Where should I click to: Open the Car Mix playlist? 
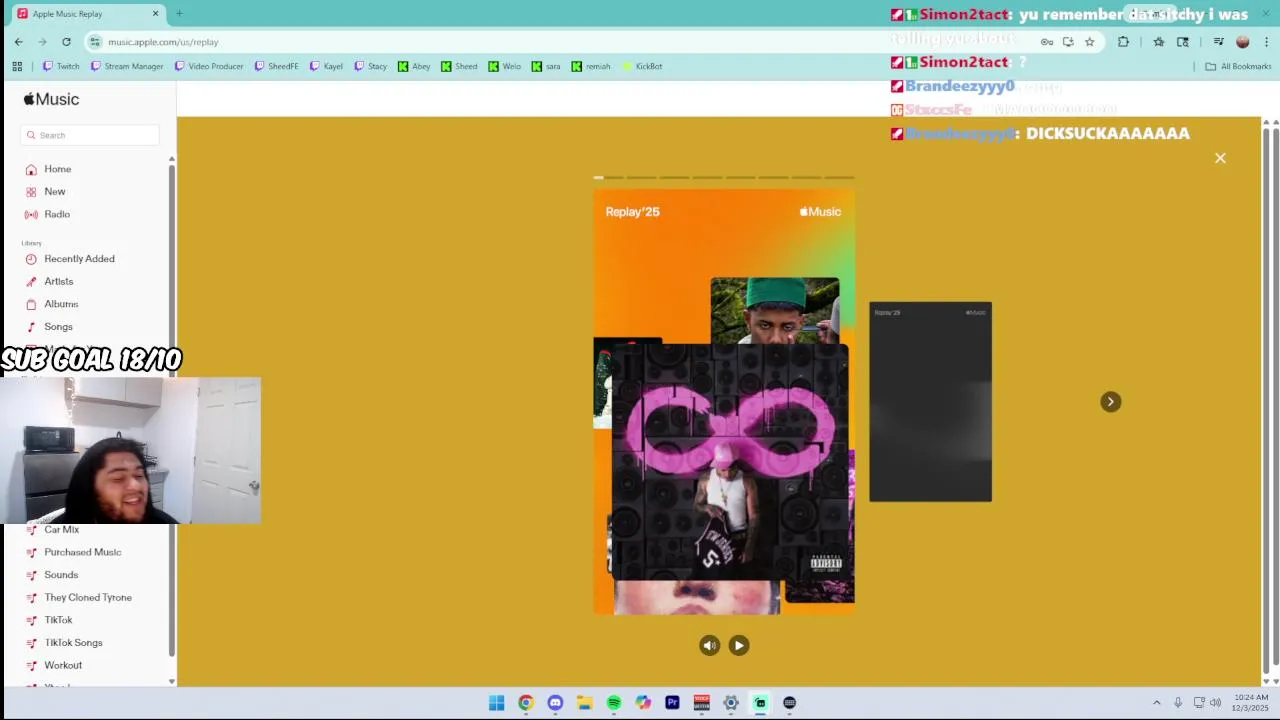61,530
